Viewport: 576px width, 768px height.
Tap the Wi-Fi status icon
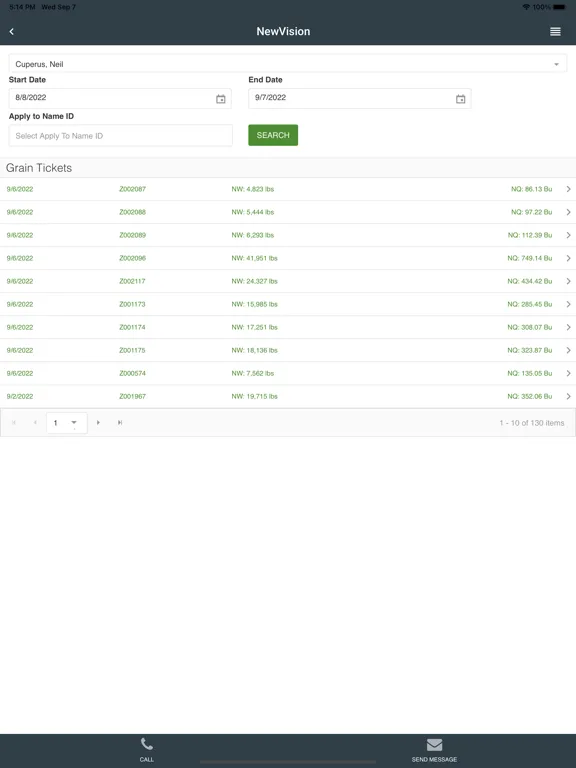(x=526, y=7)
